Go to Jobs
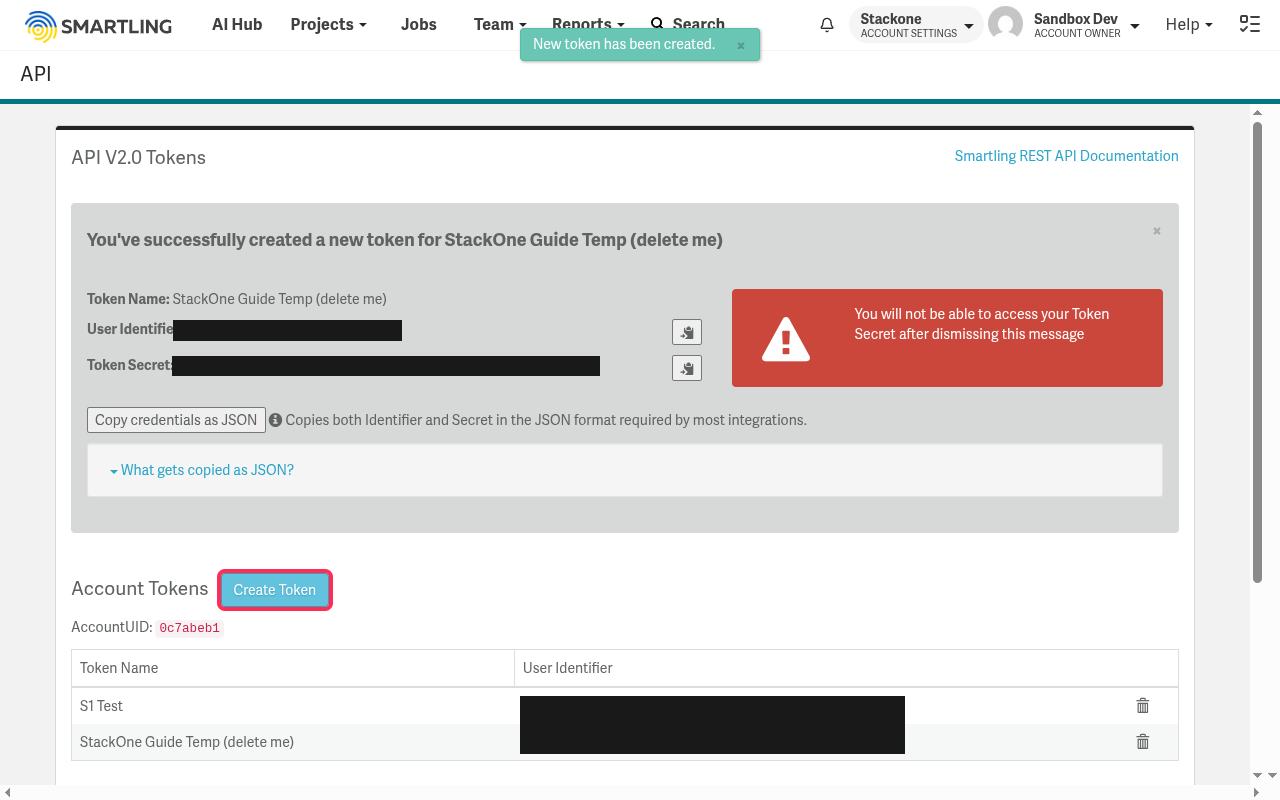Image resolution: width=1280 pixels, height=800 pixels. [x=419, y=24]
